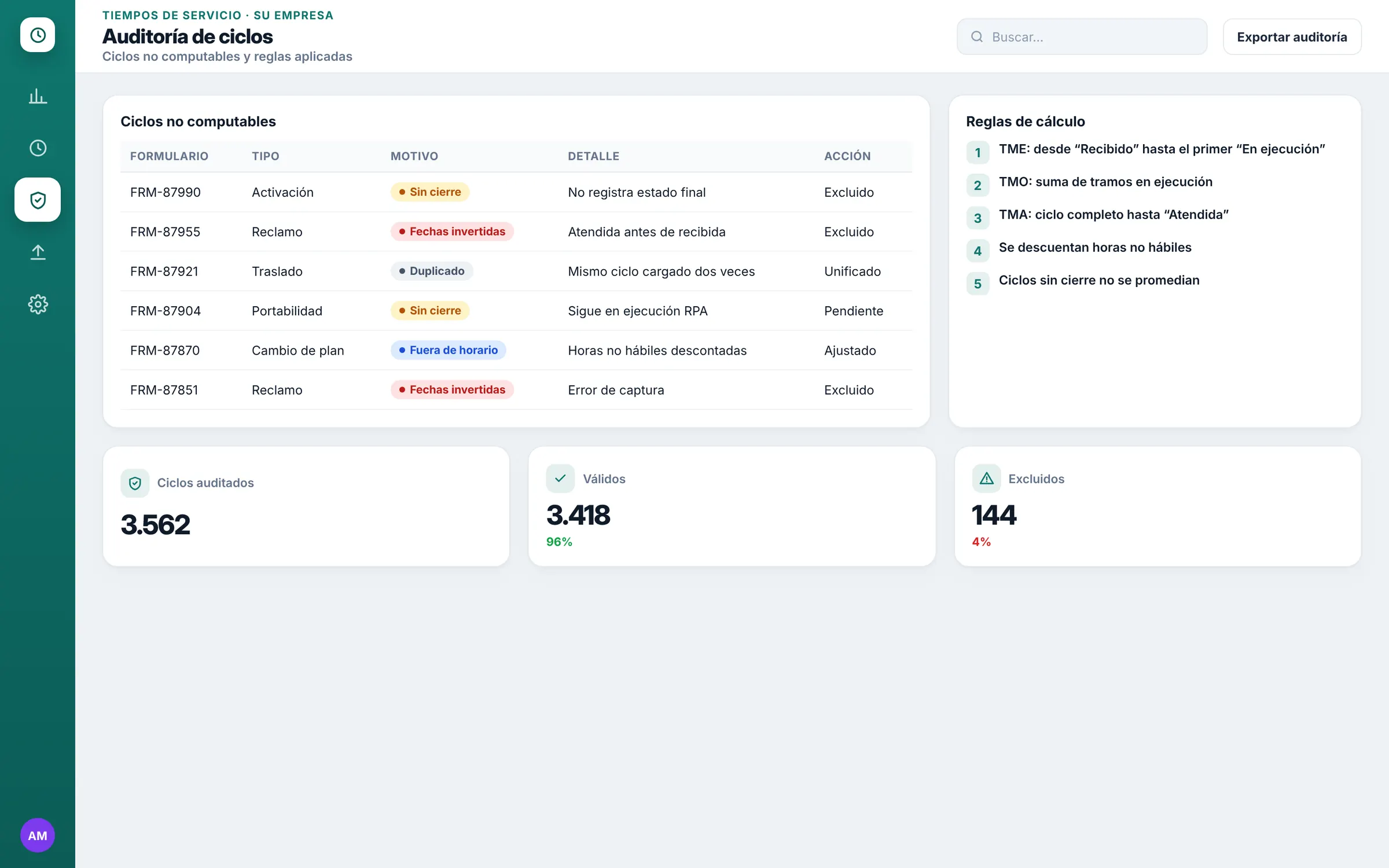Select the Fechas invertidas badge for FRM-87955
Screen dimensions: 1389x868
(x=452, y=231)
